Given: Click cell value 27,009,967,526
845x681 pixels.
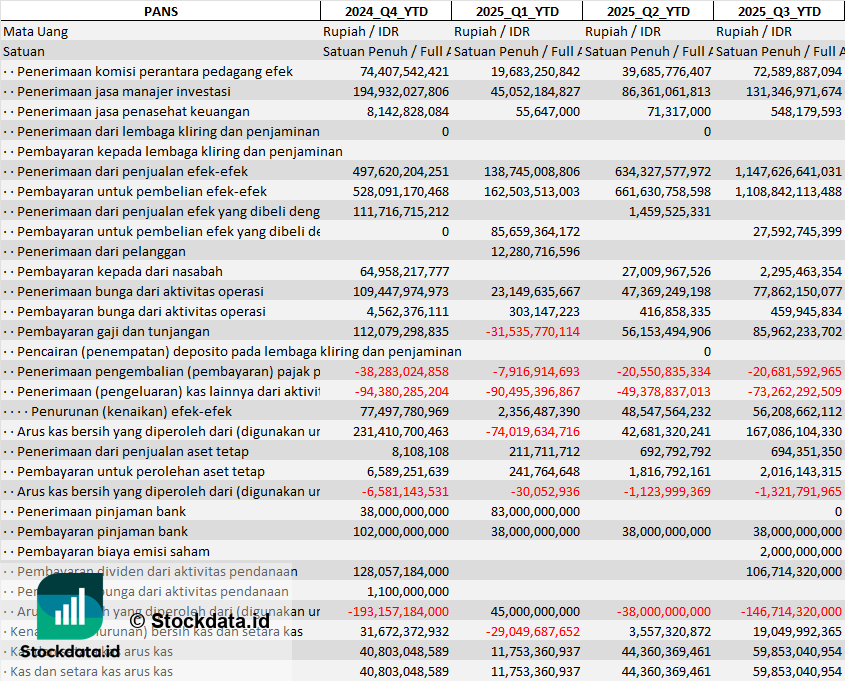Looking at the screenshot, I should click(x=667, y=272).
